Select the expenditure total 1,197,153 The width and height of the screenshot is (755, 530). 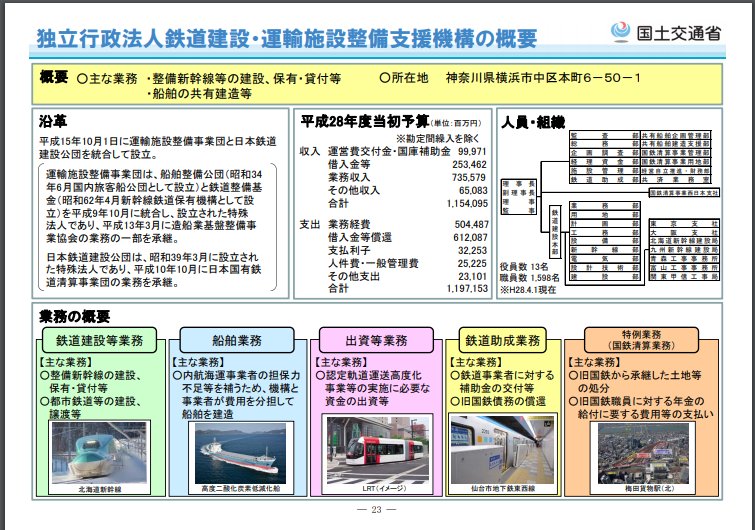[467, 288]
